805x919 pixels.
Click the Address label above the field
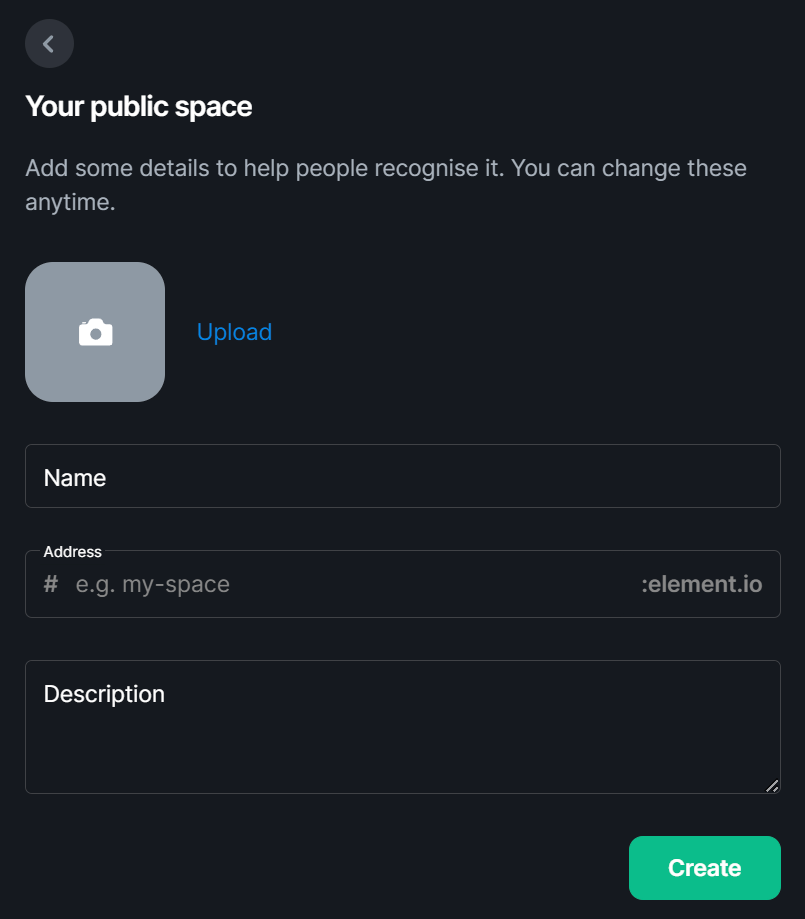[73, 552]
